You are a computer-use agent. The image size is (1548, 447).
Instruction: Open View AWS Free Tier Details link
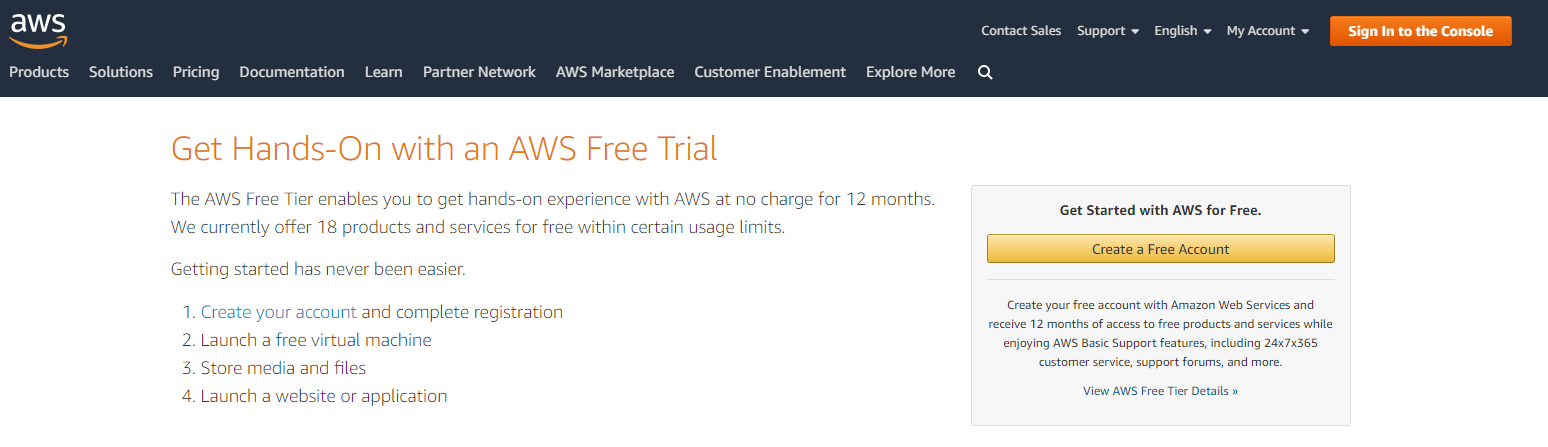pyautogui.click(x=1160, y=391)
